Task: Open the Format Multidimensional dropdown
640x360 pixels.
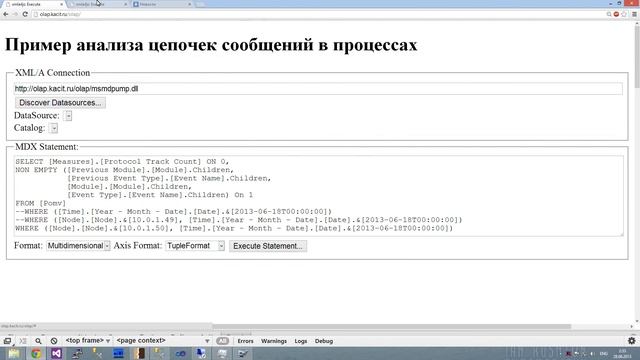Action: (x=78, y=246)
